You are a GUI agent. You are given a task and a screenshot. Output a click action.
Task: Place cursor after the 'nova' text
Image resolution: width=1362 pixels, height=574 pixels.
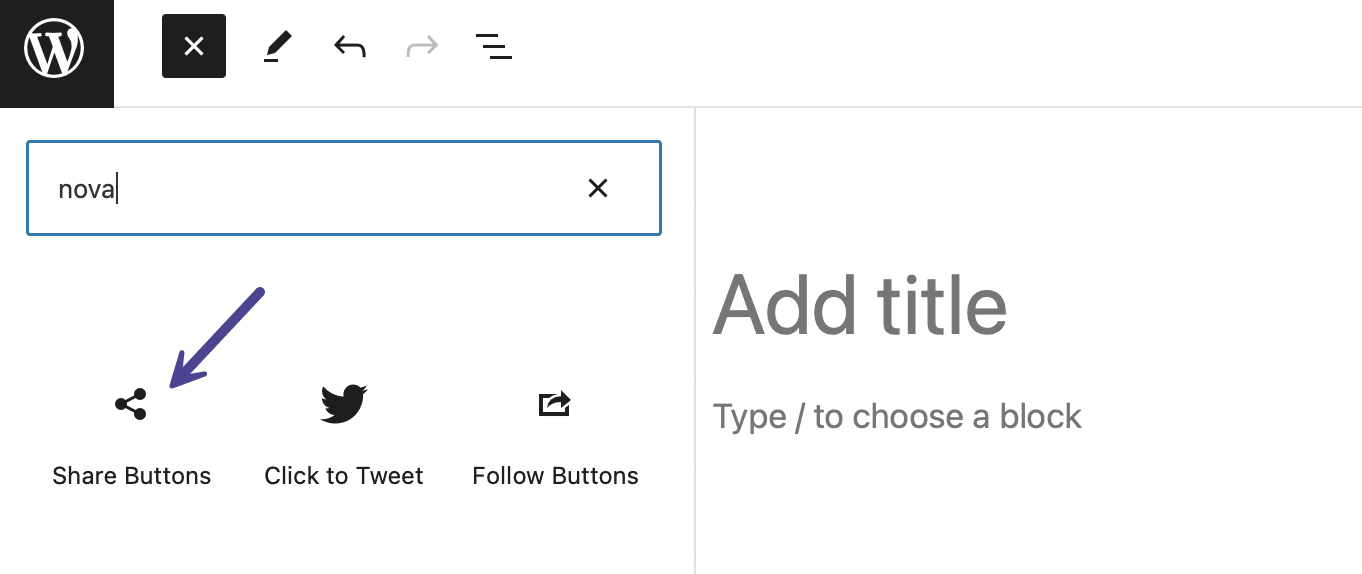[117, 189]
